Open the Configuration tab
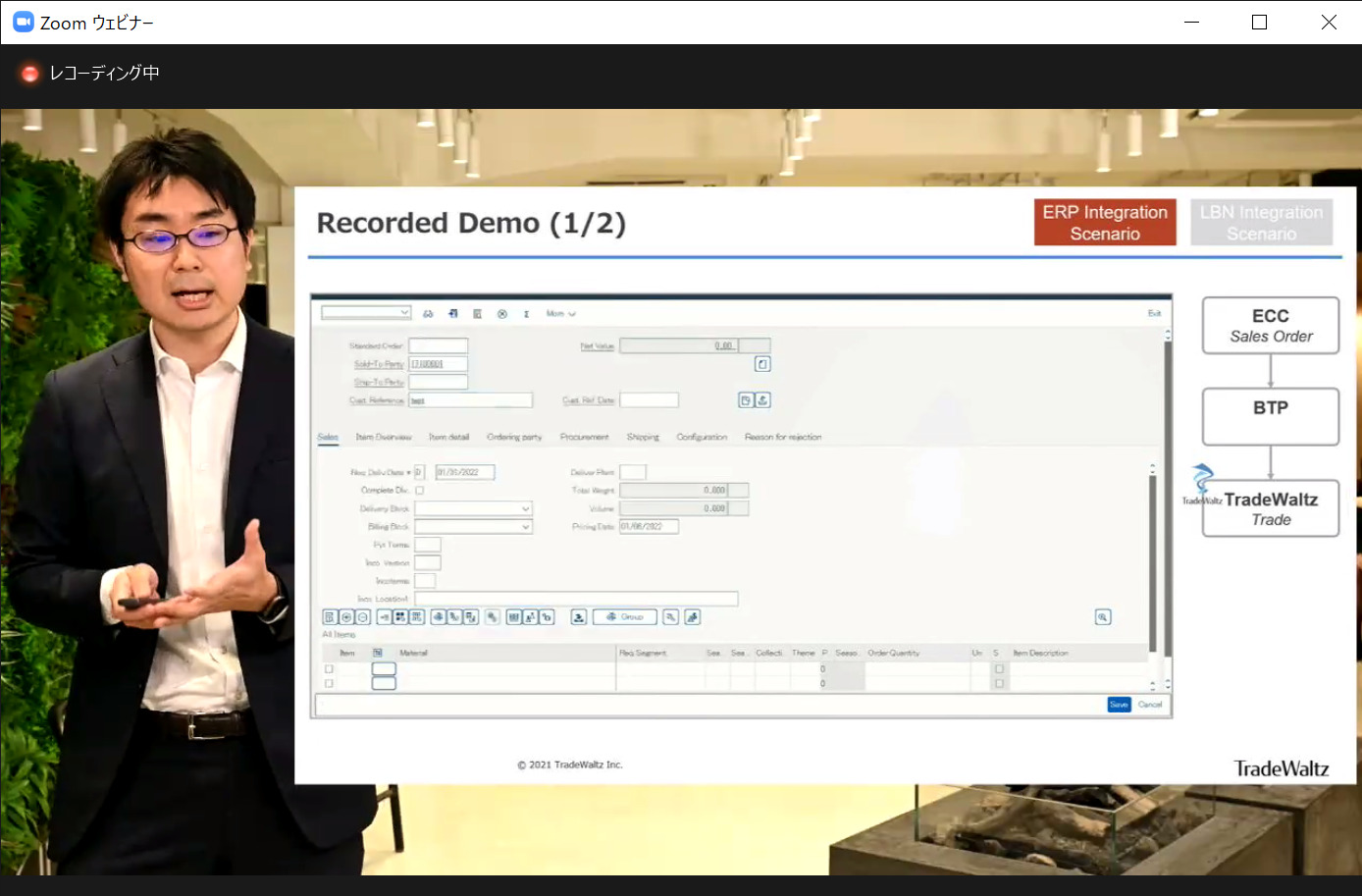 tap(702, 437)
